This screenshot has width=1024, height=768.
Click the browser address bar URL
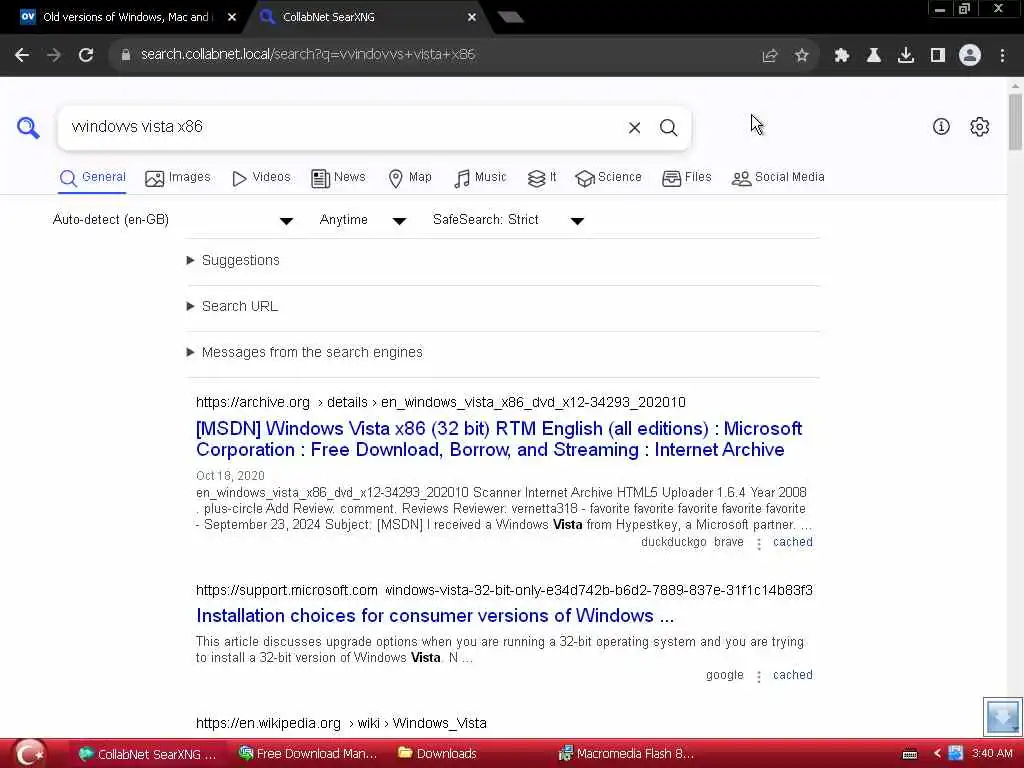tap(308, 55)
